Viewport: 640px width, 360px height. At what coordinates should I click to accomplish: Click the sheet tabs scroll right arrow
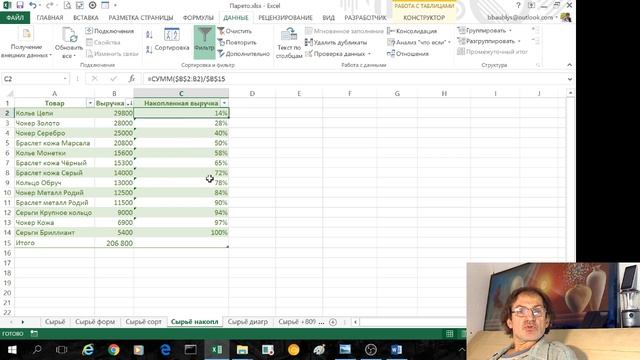[x=22, y=322]
